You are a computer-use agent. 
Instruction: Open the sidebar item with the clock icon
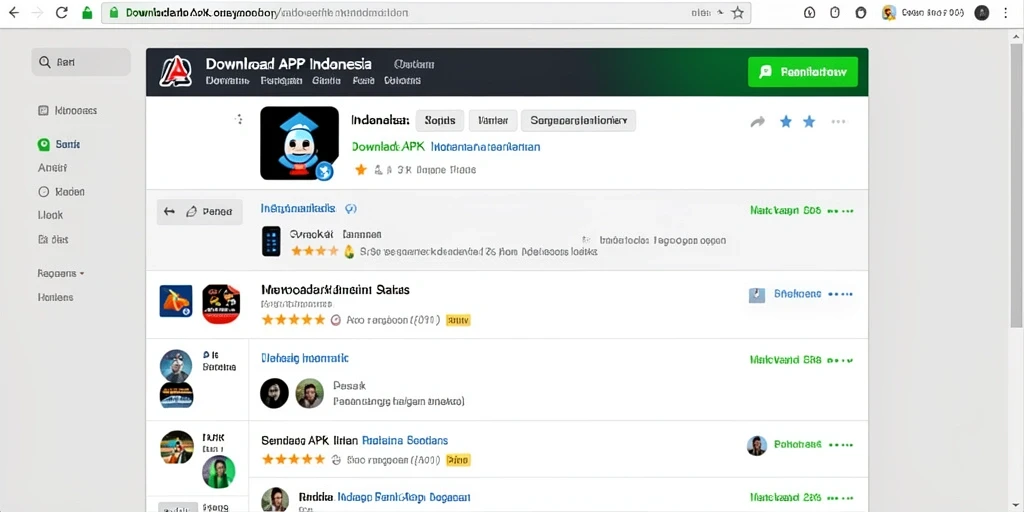pos(61,192)
